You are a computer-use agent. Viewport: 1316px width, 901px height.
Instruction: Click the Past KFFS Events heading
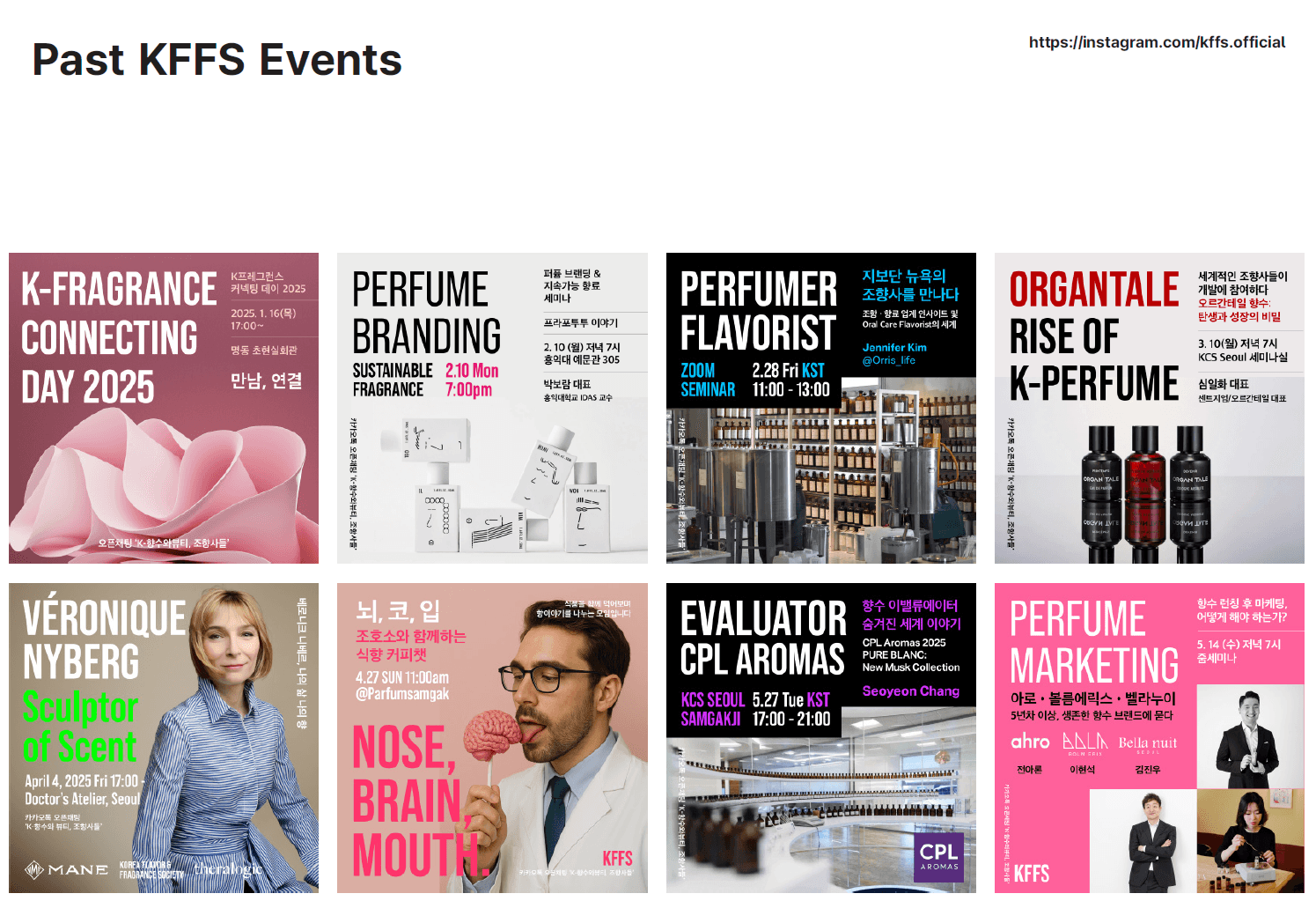point(217,60)
